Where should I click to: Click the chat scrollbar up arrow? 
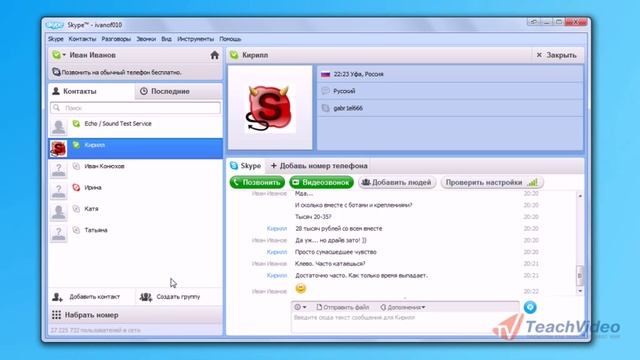coord(580,196)
